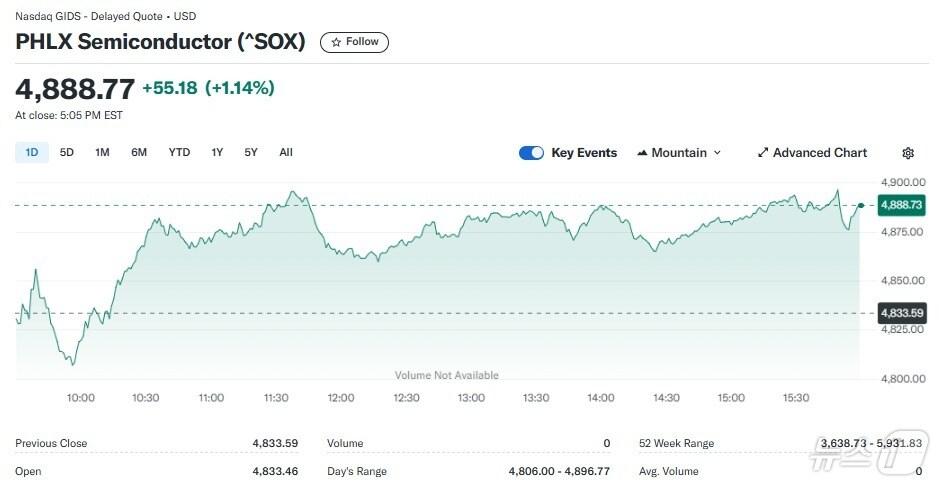Select the All time range
The image size is (939, 487).
pyautogui.click(x=286, y=152)
